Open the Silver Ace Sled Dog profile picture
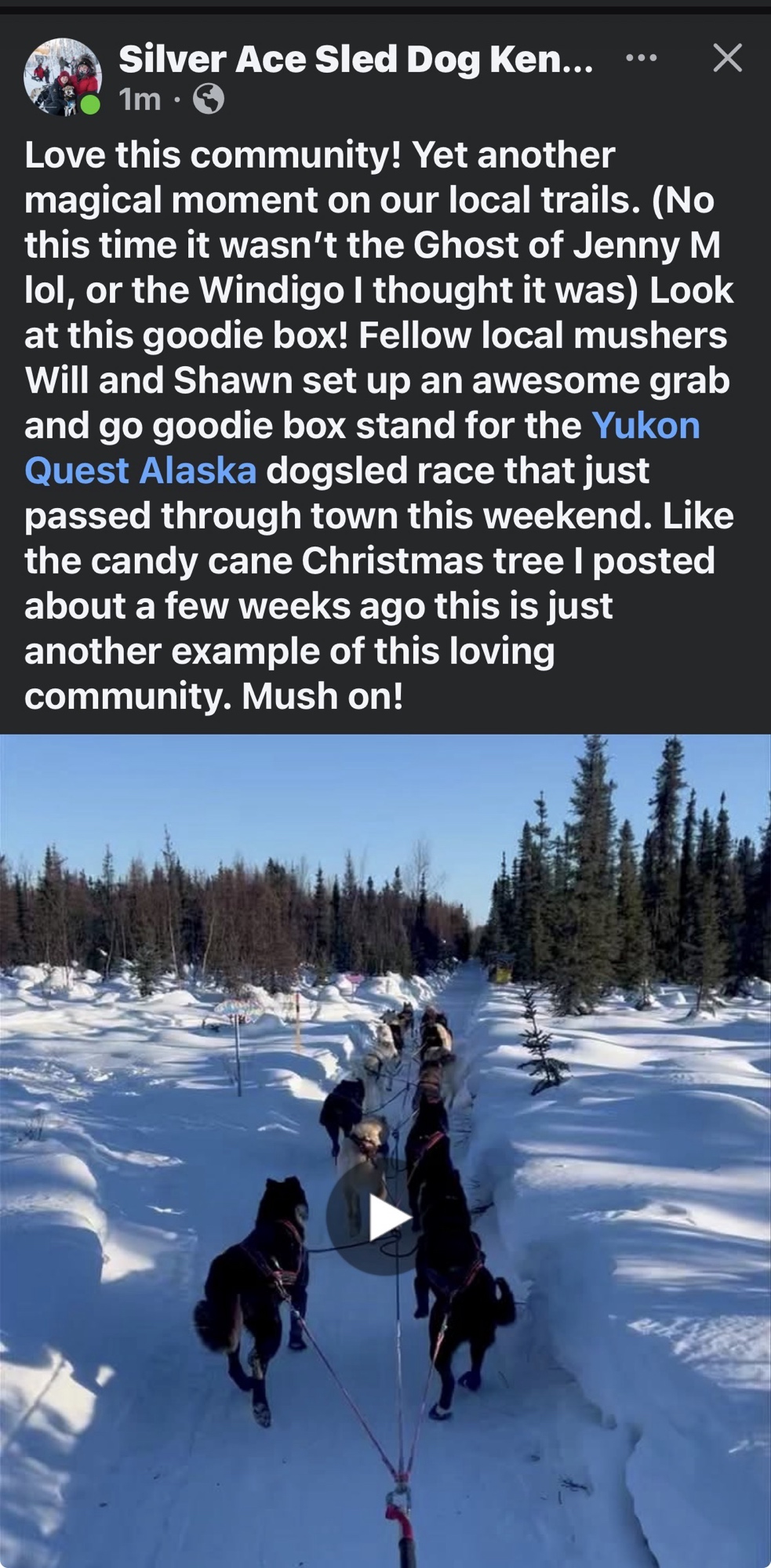The width and height of the screenshot is (771, 1568). (x=63, y=77)
